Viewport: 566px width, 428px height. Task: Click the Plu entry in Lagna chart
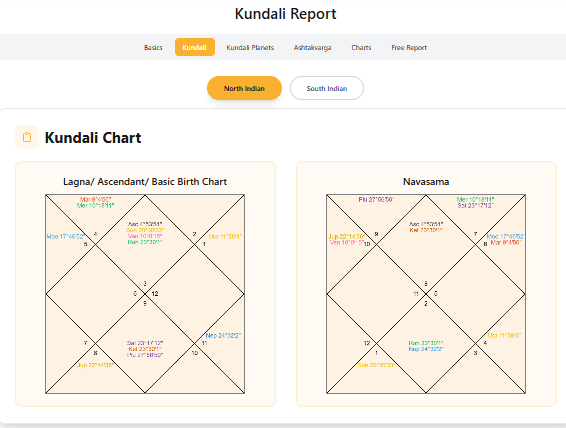click(145, 355)
